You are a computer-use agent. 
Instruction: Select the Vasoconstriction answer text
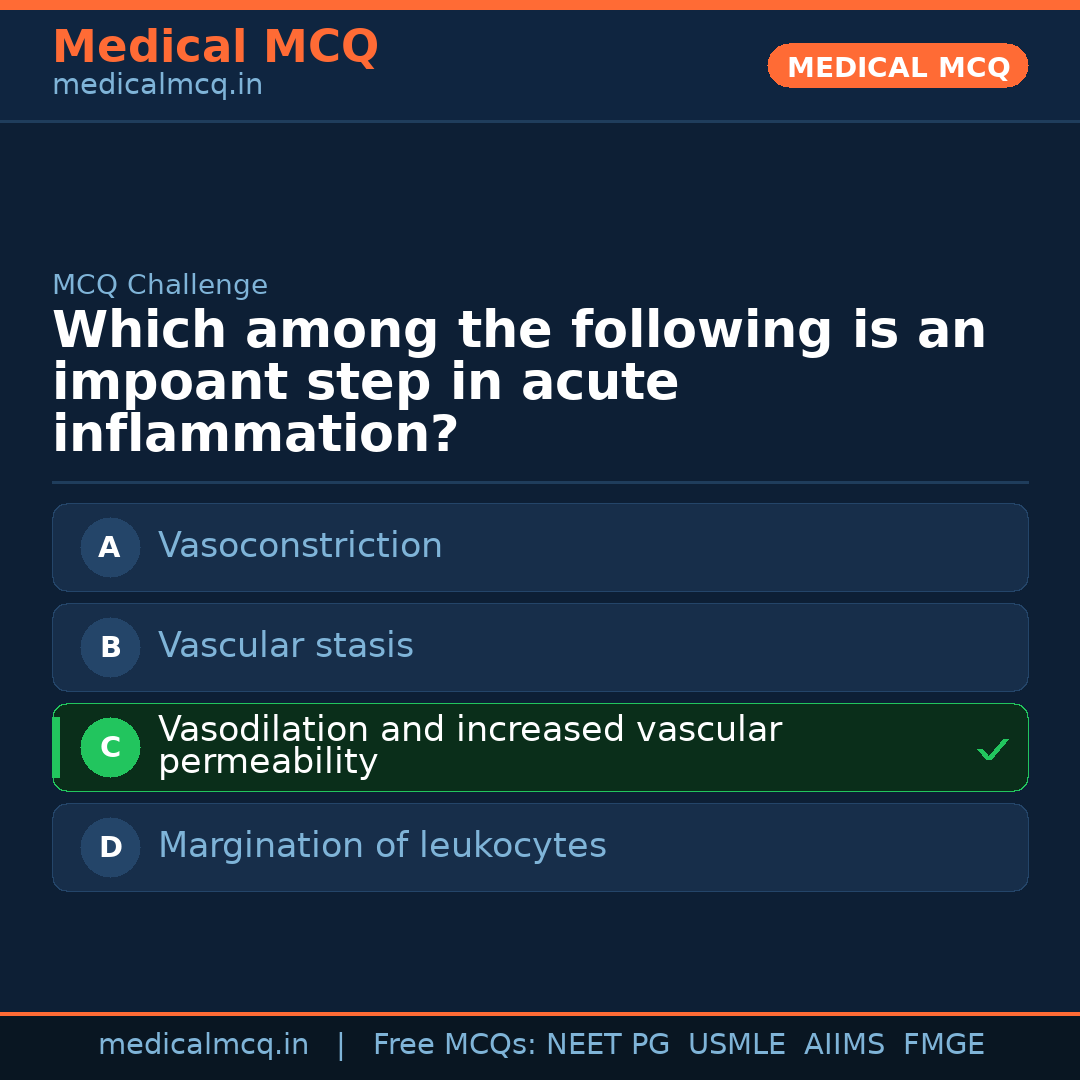300,546
